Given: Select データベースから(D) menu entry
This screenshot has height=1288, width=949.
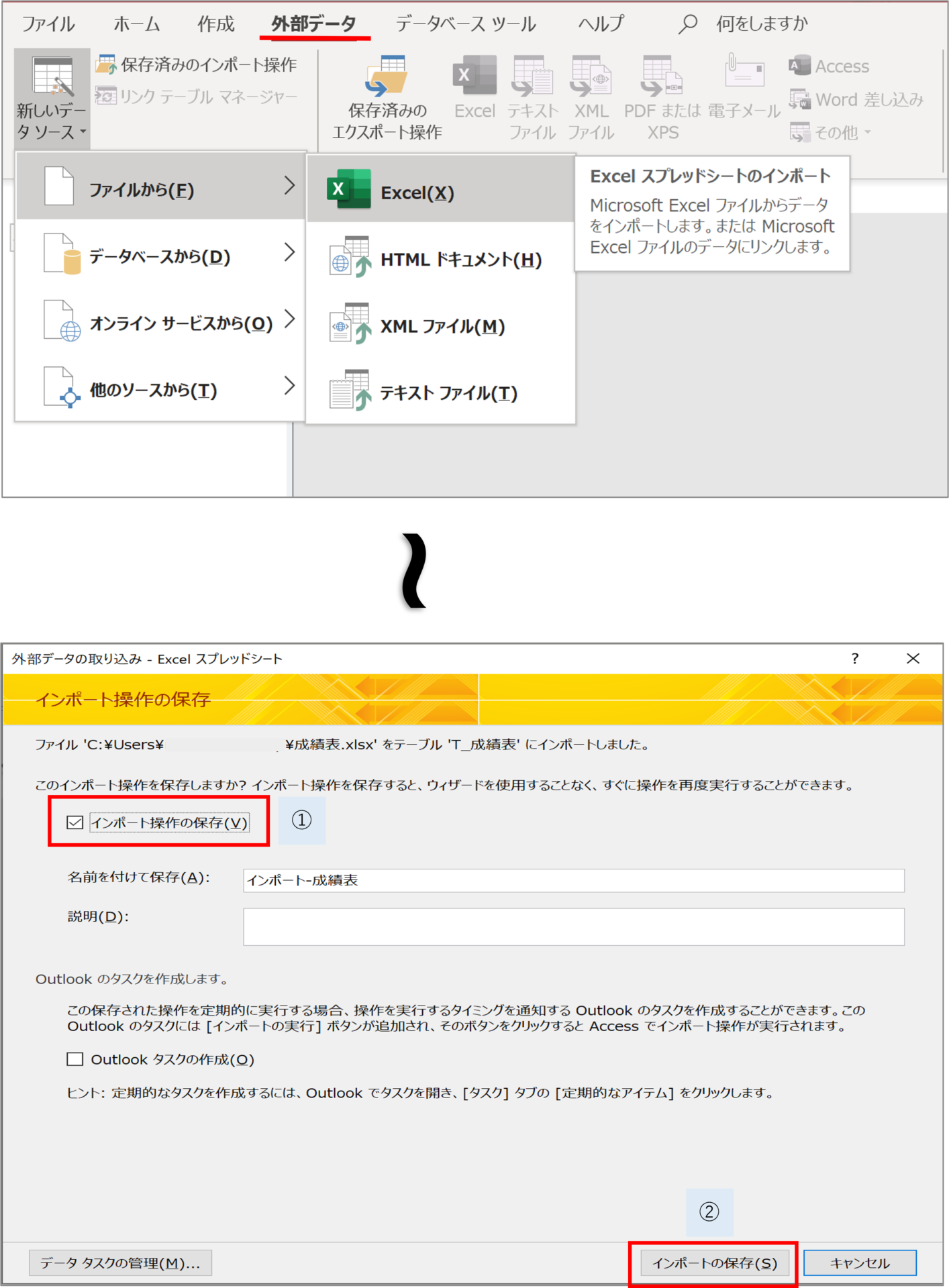Looking at the screenshot, I should click(x=161, y=256).
